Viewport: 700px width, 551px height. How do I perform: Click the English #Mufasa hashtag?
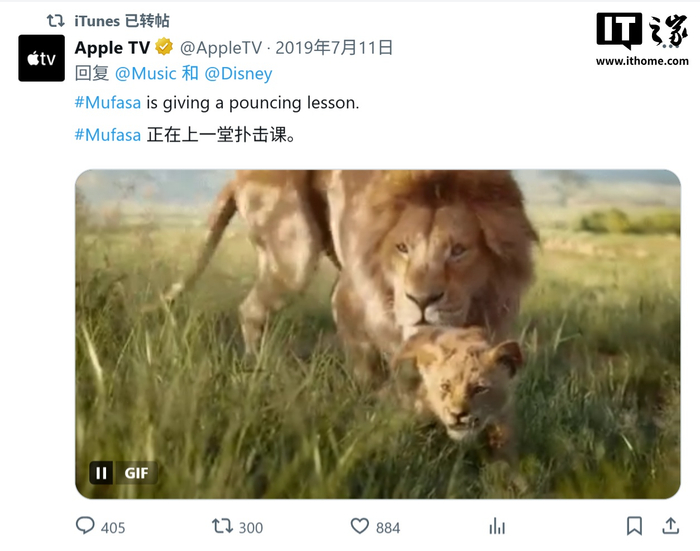[108, 103]
